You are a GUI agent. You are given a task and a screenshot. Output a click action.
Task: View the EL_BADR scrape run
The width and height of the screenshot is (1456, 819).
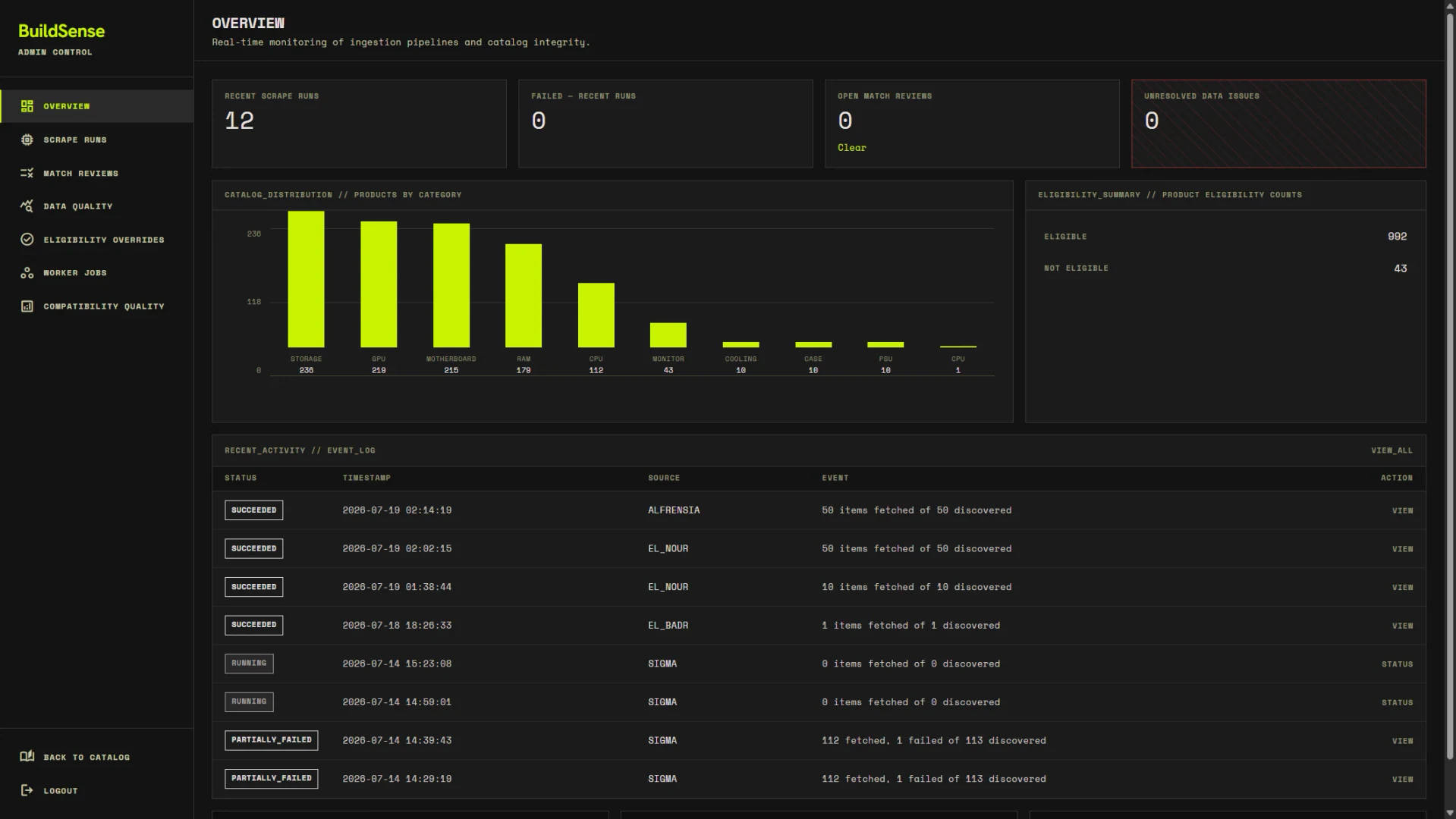pos(1402,626)
